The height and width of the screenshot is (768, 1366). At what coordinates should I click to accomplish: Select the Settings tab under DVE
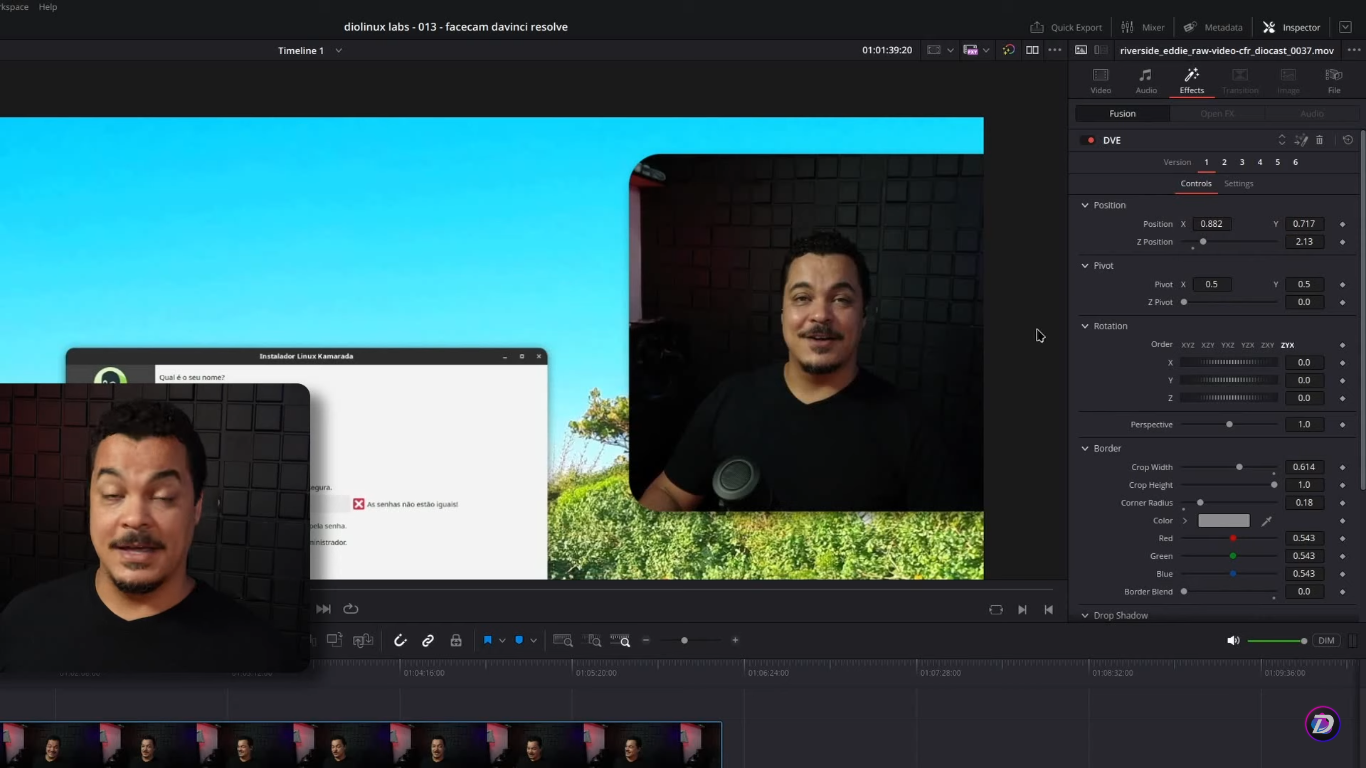[x=1238, y=184]
